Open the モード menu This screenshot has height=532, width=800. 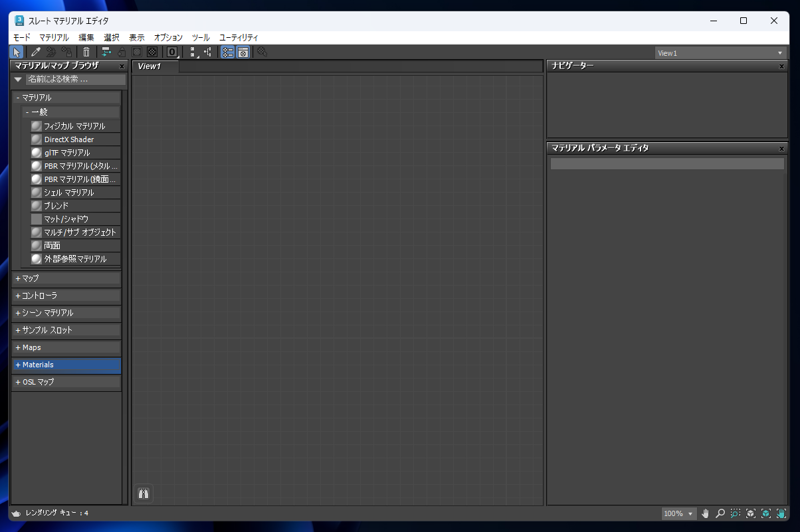pyautogui.click(x=21, y=37)
